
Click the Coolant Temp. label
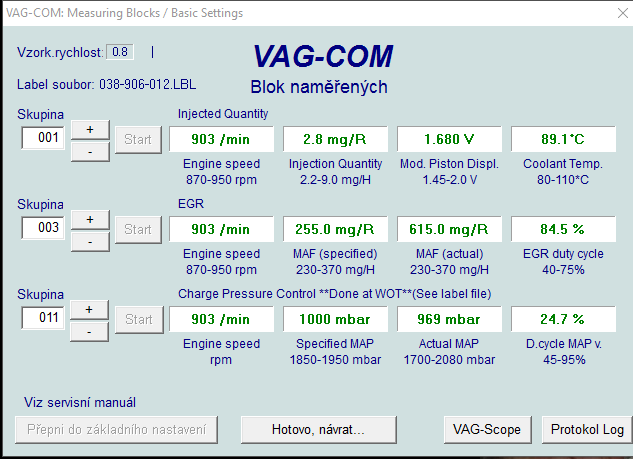point(563,164)
